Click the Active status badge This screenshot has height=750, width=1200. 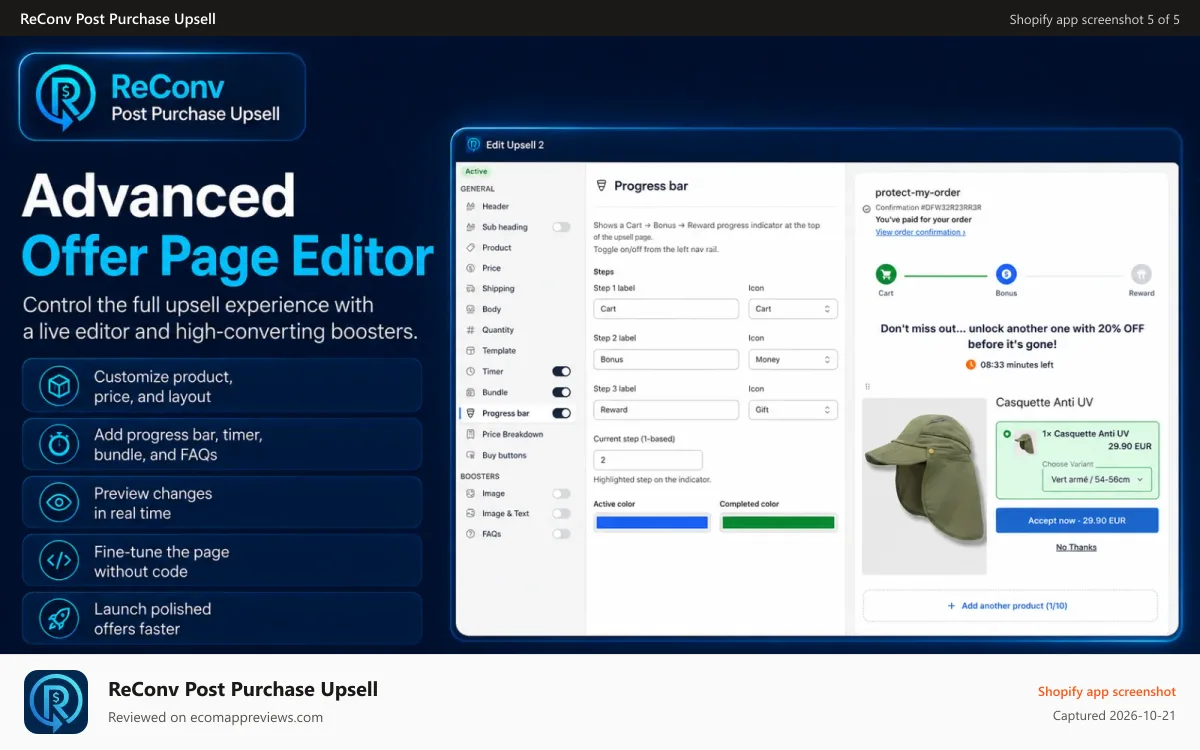(x=477, y=172)
